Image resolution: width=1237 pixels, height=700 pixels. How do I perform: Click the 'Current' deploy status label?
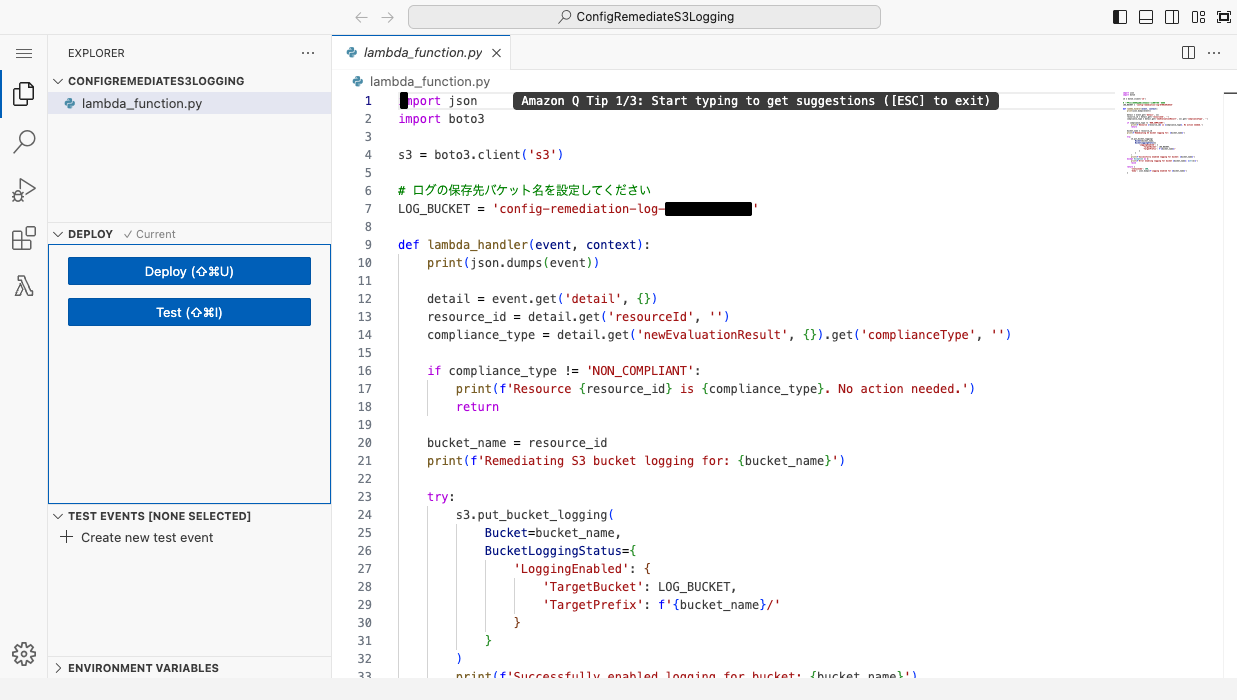point(149,234)
